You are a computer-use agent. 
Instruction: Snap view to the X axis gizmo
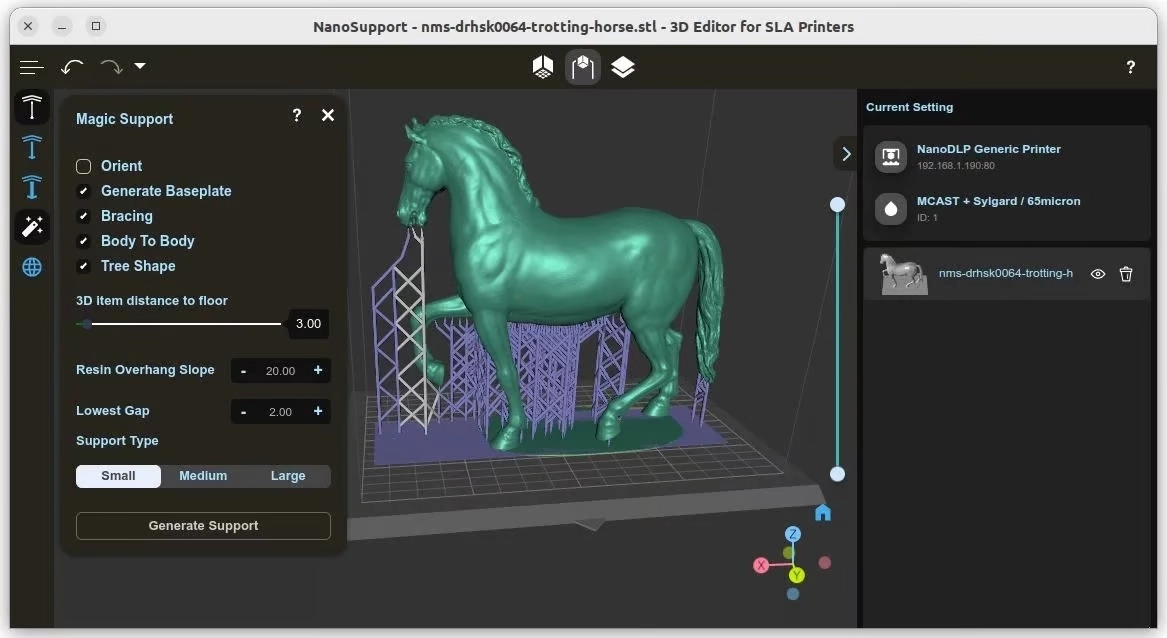pyautogui.click(x=761, y=566)
